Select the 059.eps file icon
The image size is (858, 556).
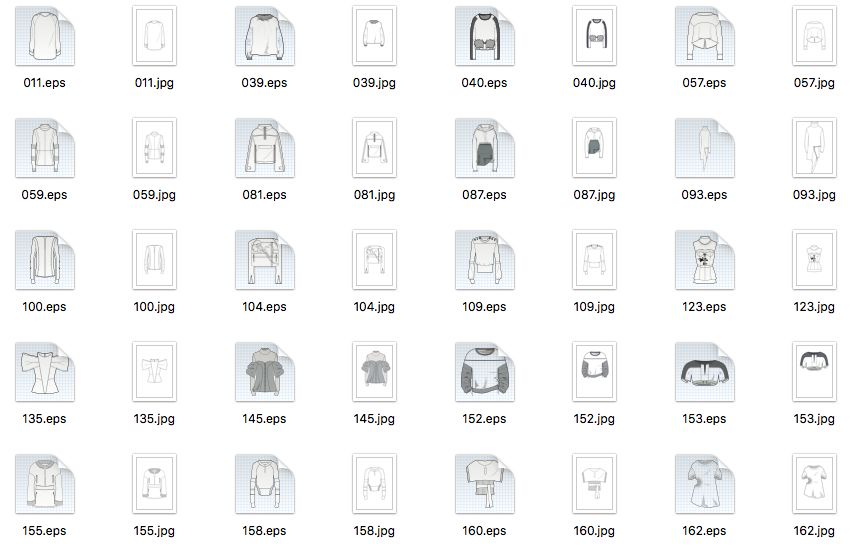pos(45,148)
